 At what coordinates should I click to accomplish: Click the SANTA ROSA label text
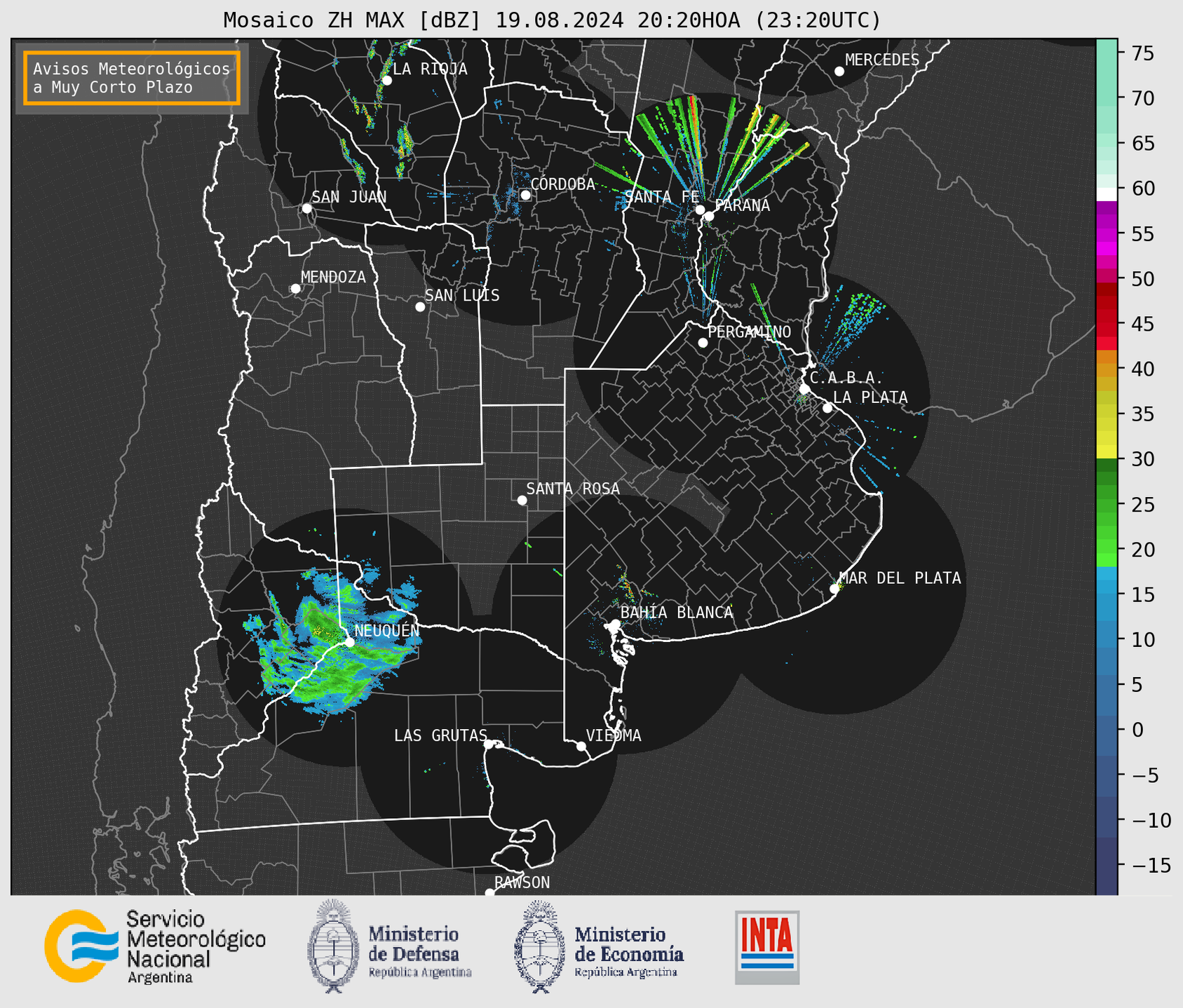tap(573, 489)
